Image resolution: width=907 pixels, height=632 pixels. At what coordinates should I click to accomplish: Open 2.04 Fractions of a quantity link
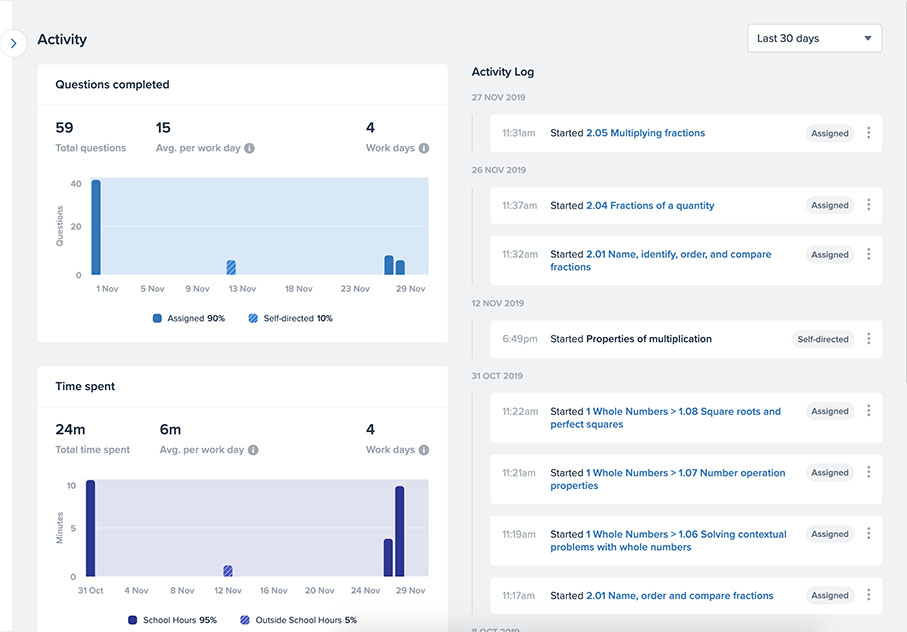tap(650, 206)
